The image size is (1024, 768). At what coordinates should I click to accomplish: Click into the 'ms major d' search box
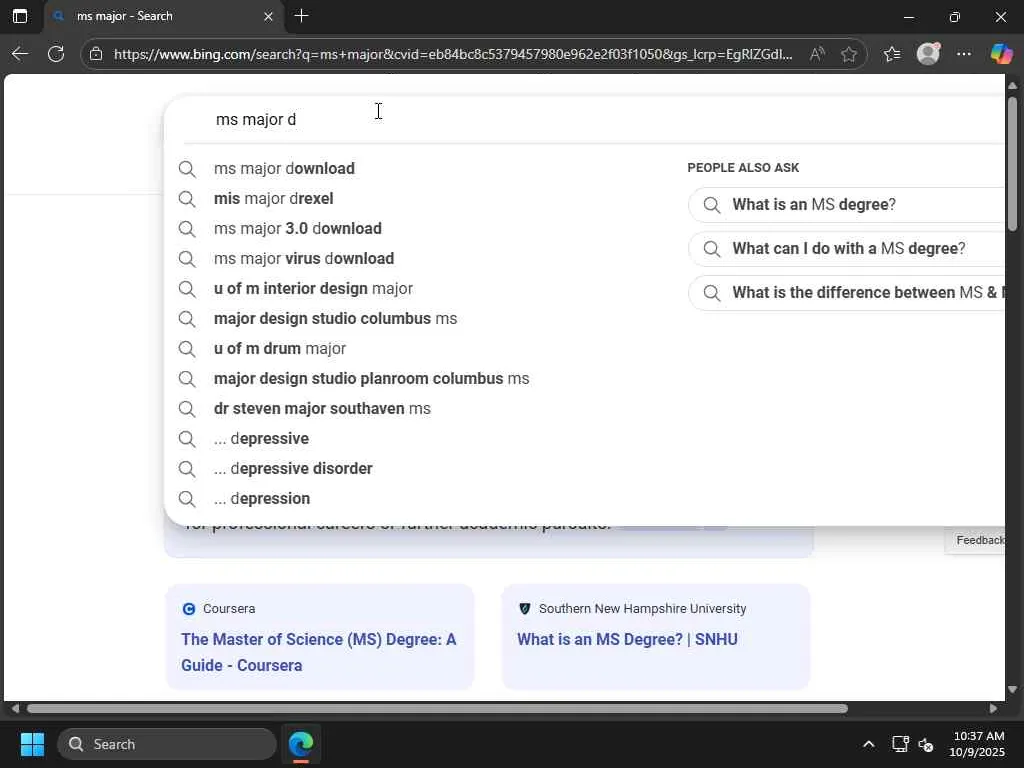click(588, 120)
